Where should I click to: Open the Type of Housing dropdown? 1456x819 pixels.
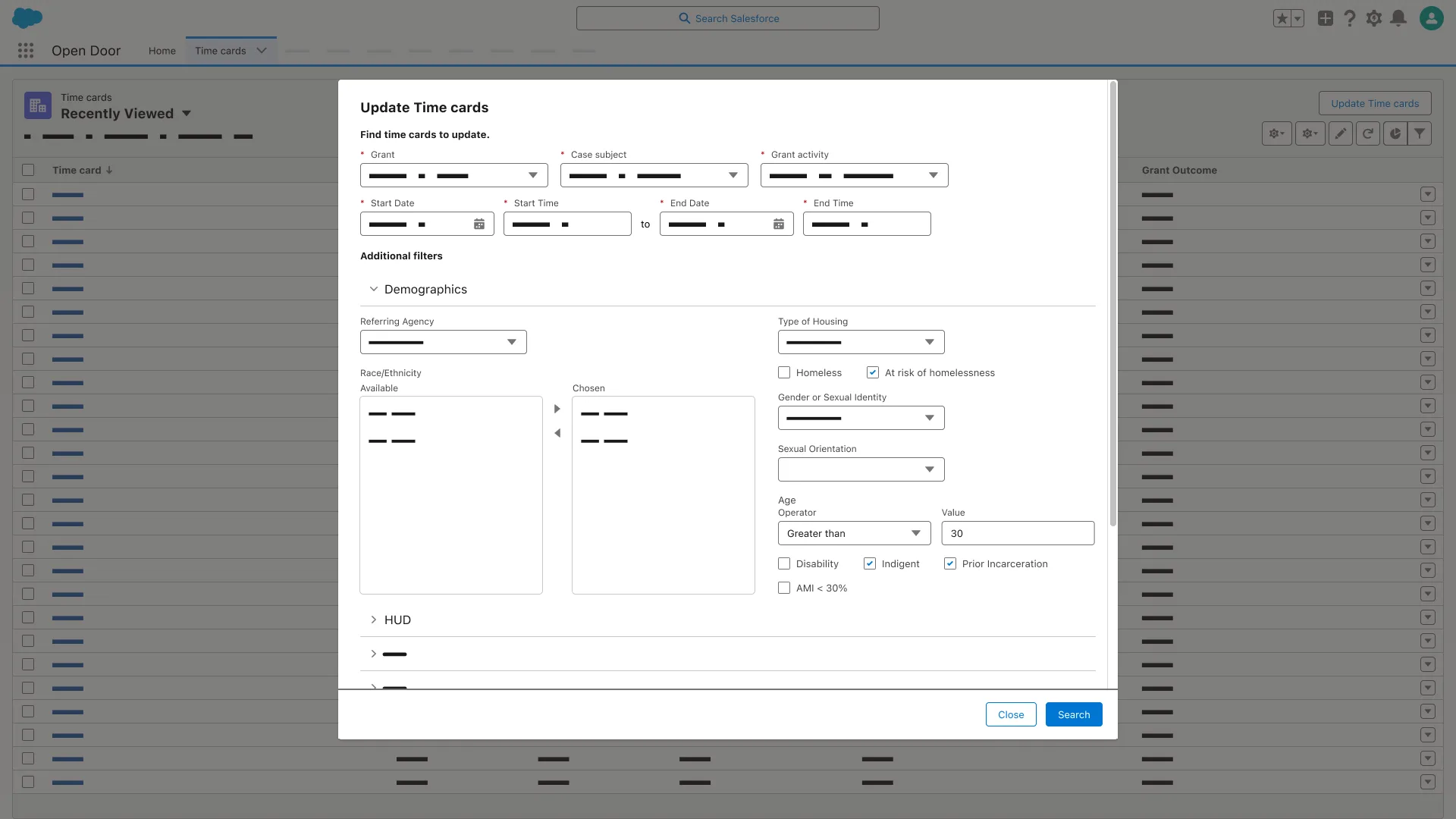tap(861, 342)
